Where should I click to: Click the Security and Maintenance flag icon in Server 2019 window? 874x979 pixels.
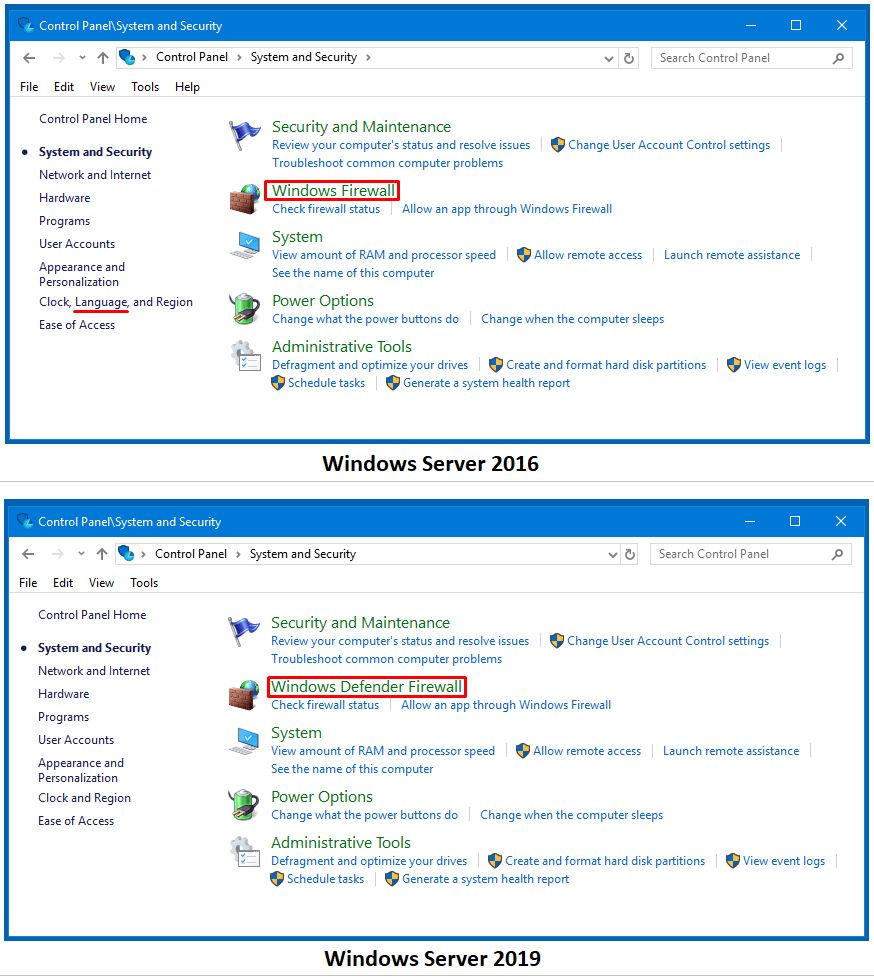tap(243, 631)
